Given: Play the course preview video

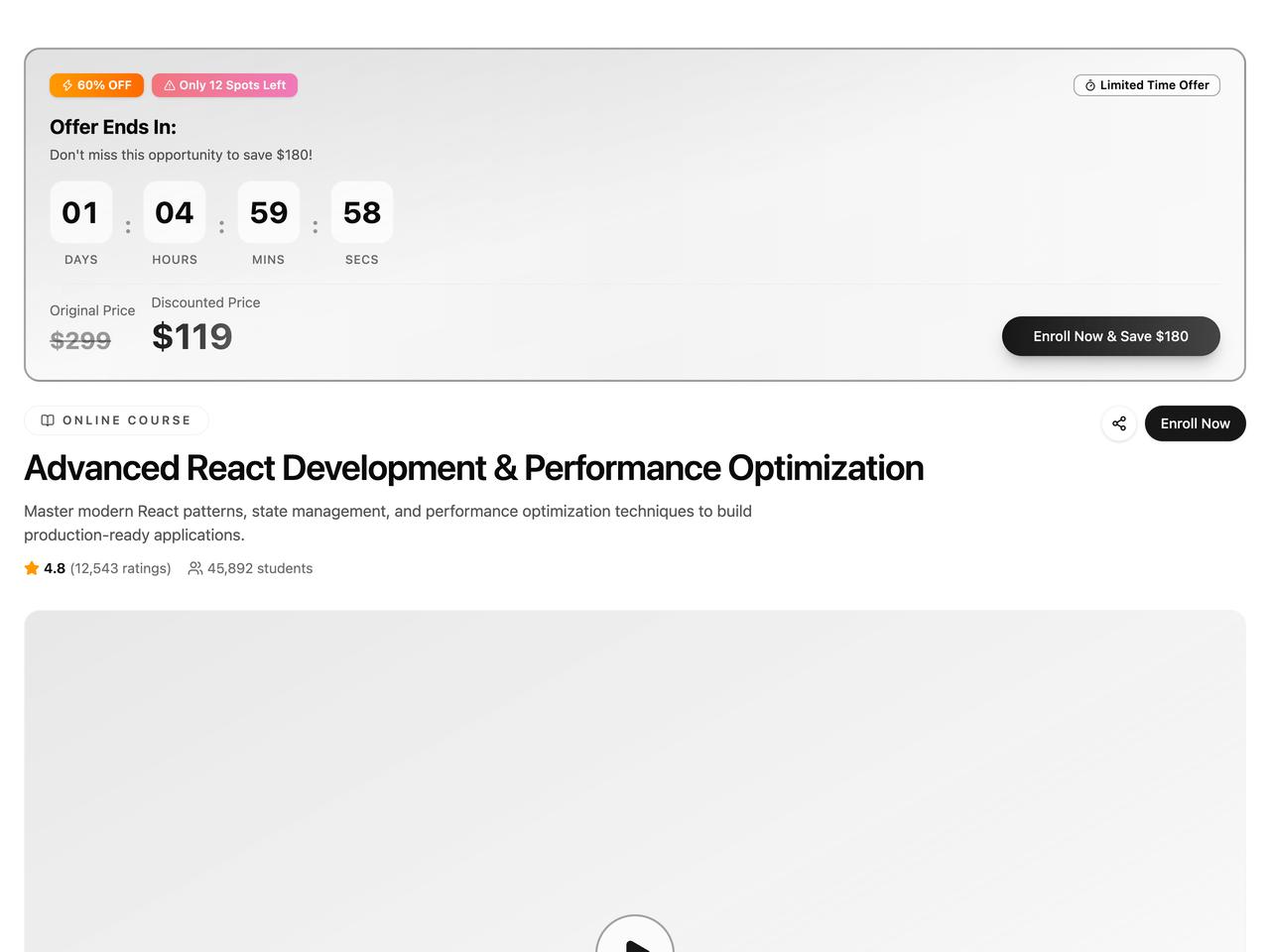Looking at the screenshot, I should [635, 934].
